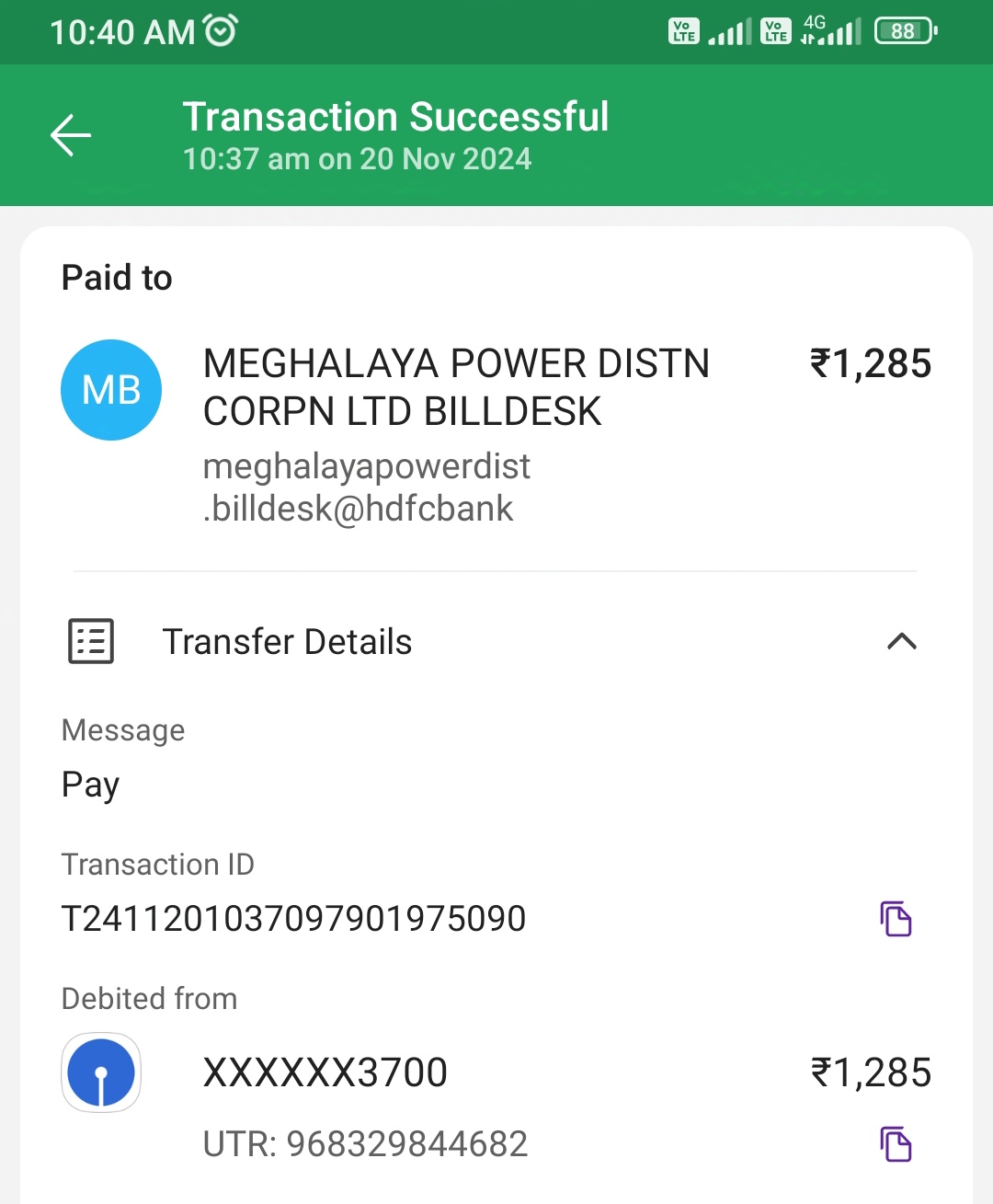This screenshot has height=1204, width=993.
Task: Tap the battery indicator icon
Action: (905, 31)
